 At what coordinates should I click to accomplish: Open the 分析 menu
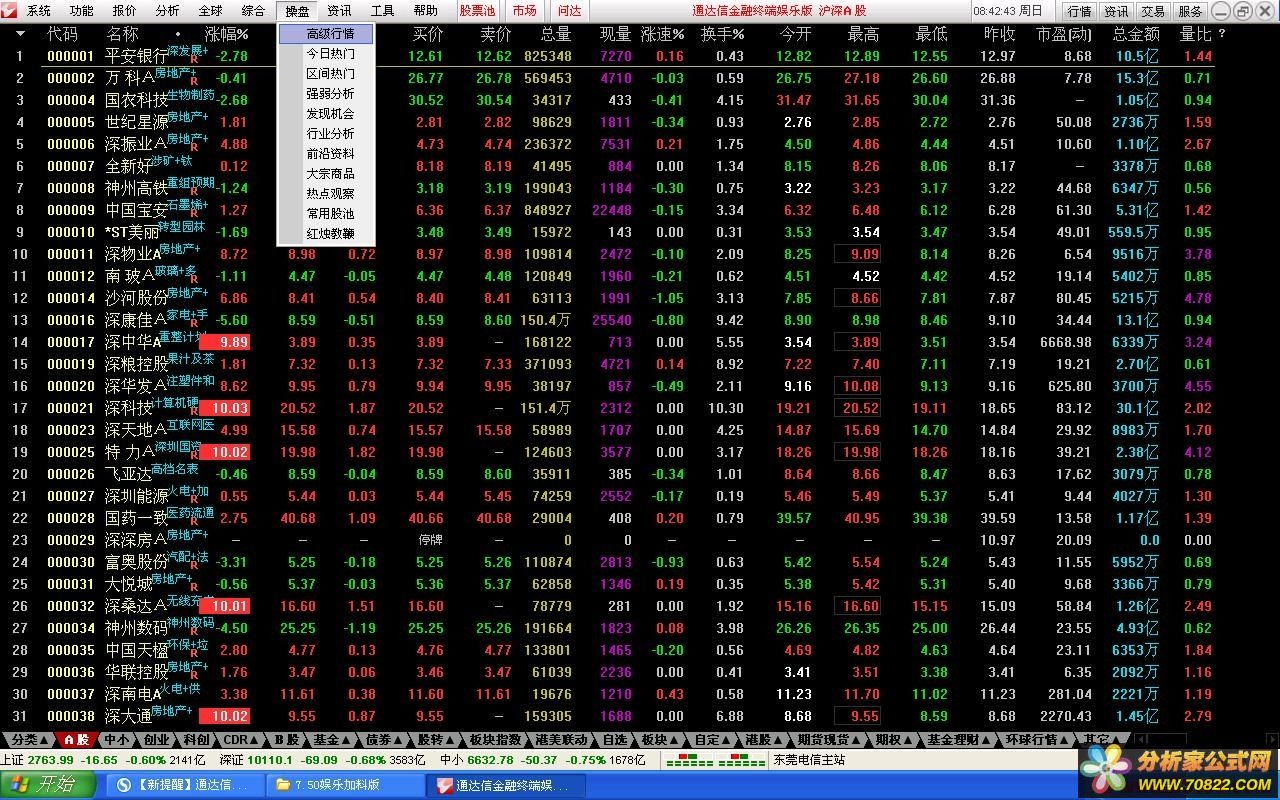pyautogui.click(x=168, y=11)
